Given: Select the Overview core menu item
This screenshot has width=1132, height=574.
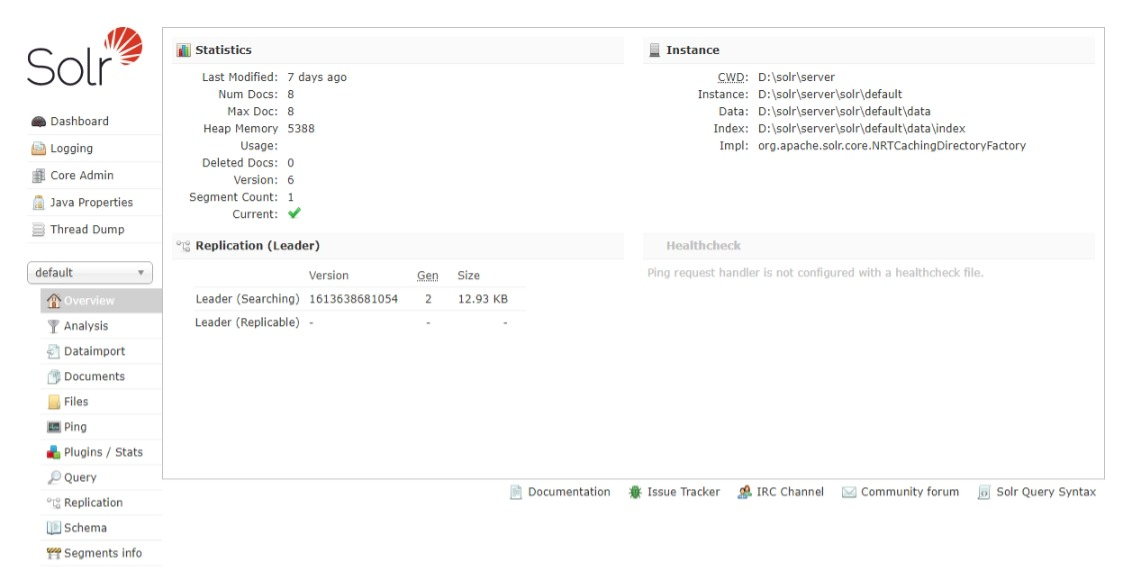Looking at the screenshot, I should click(101, 300).
